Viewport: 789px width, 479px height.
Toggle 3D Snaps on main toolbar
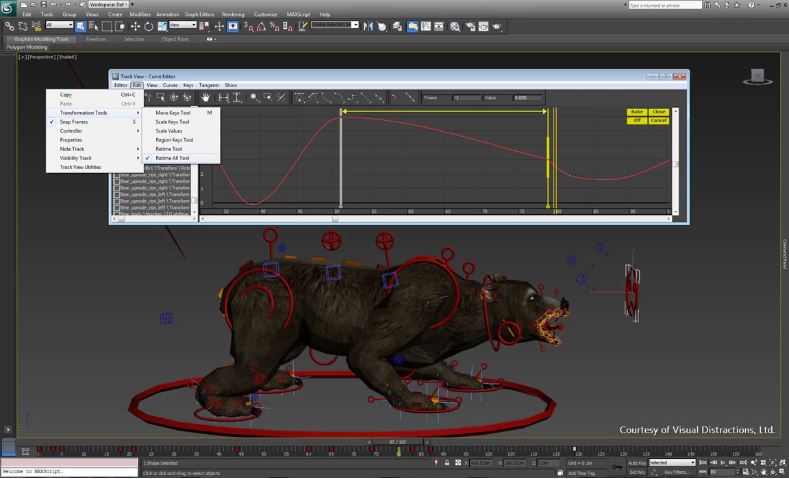point(248,26)
